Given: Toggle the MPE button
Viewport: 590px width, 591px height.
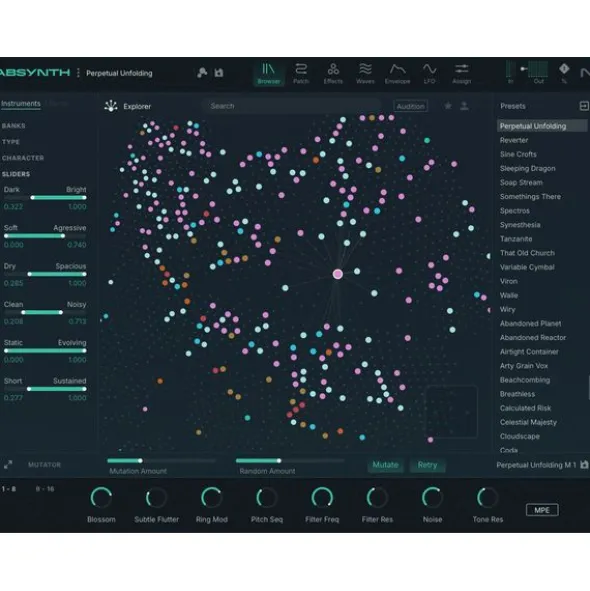Looking at the screenshot, I should 542,510.
